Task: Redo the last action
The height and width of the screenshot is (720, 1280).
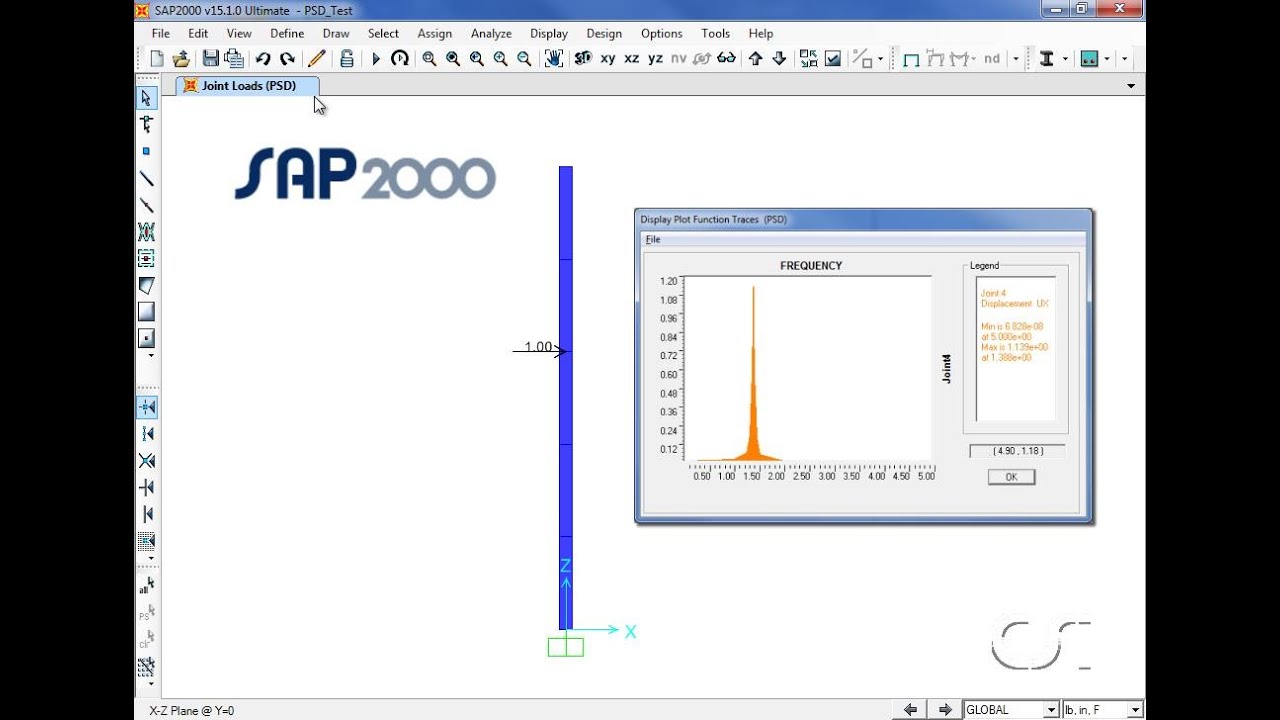Action: coord(287,59)
